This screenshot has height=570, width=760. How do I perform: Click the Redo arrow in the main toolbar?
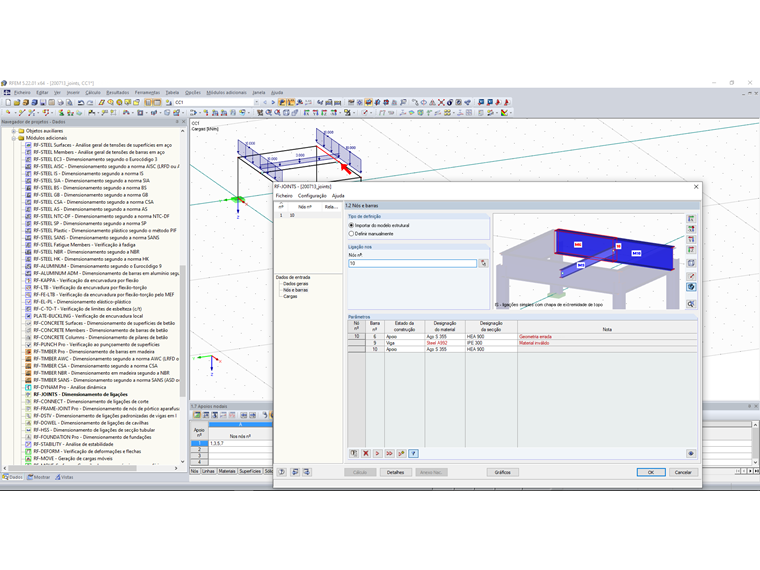(90, 102)
